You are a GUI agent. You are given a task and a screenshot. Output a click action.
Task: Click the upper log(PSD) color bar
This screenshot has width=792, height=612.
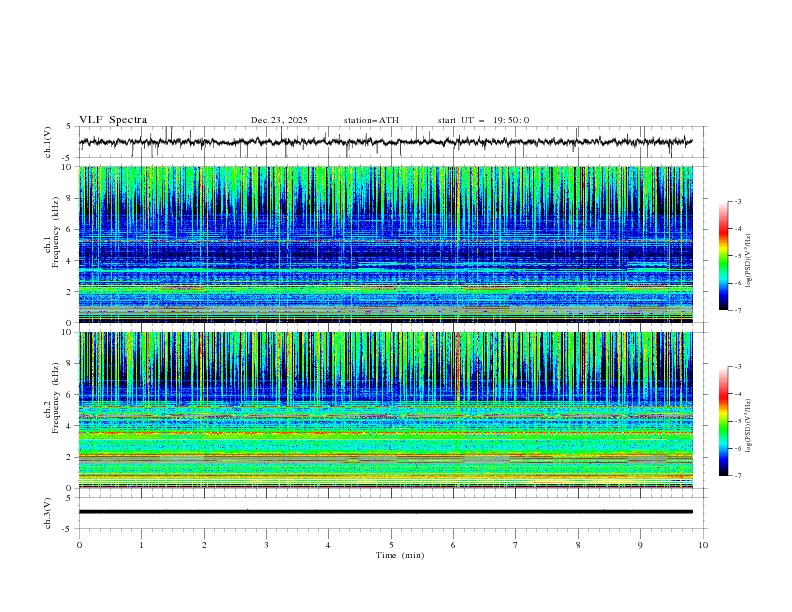pyautogui.click(x=723, y=255)
